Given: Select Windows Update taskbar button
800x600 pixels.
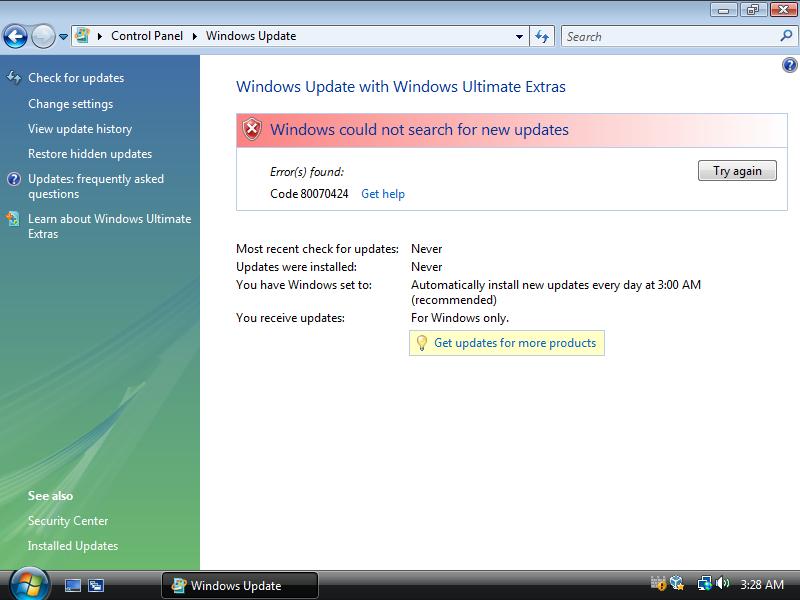Looking at the screenshot, I should coord(240,585).
